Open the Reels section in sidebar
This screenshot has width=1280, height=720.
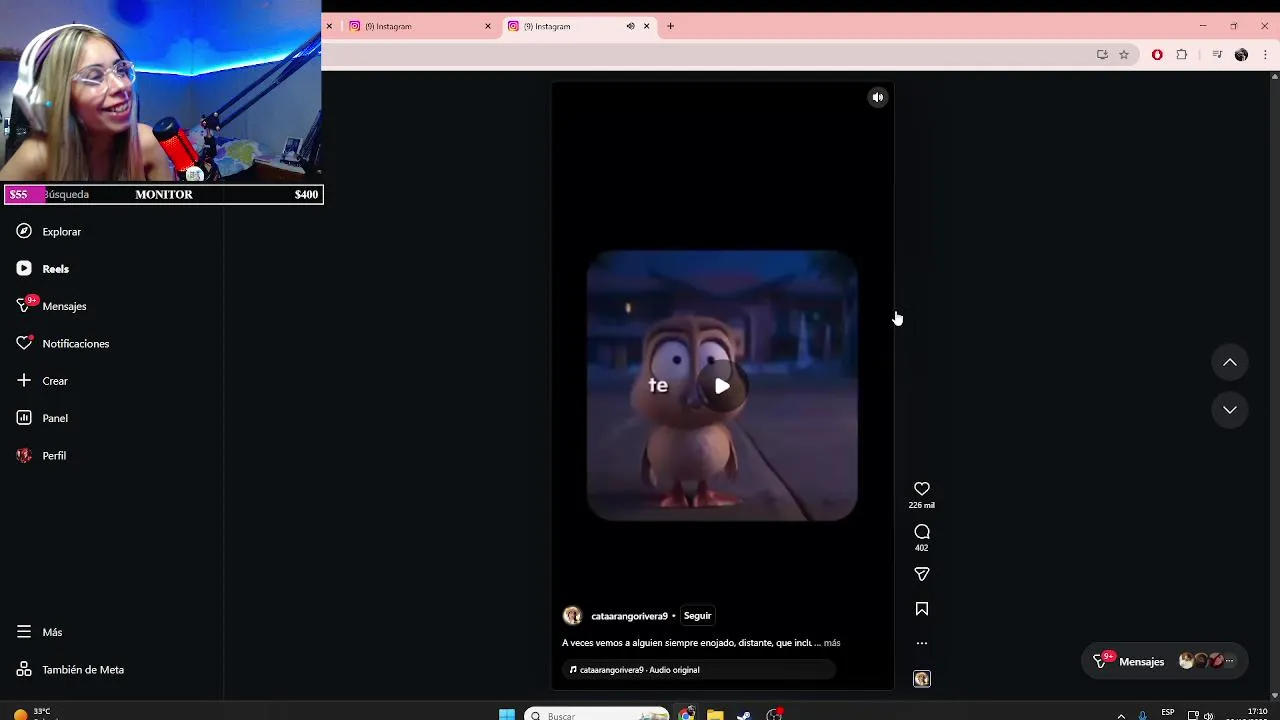pyautogui.click(x=55, y=269)
